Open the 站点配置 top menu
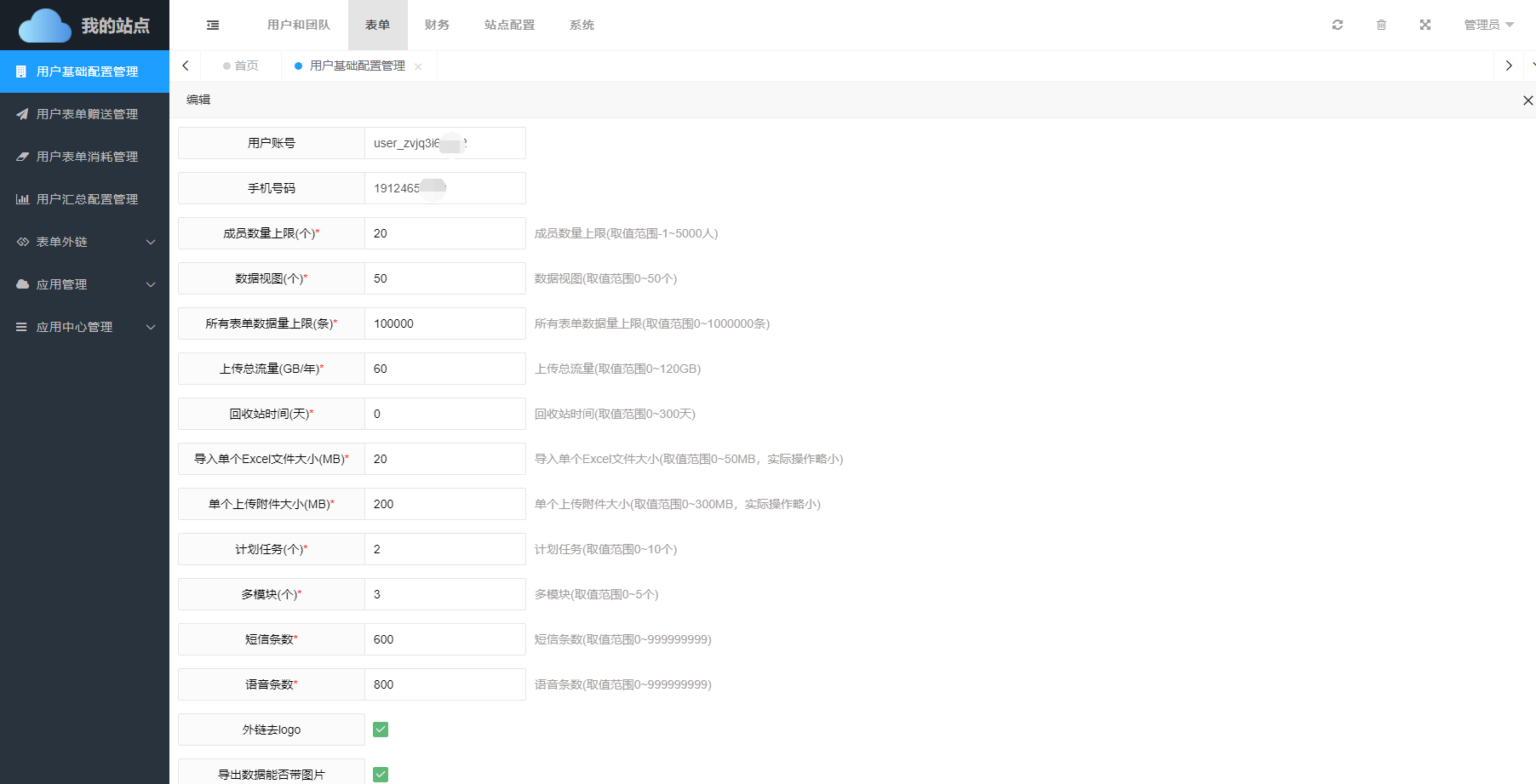The width and height of the screenshot is (1536, 784). pyautogui.click(x=509, y=25)
